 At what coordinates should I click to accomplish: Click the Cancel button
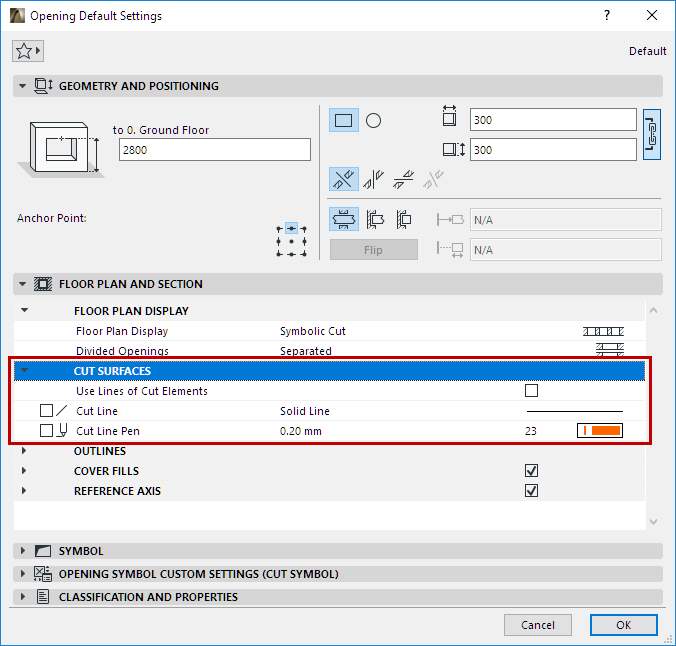pos(538,625)
